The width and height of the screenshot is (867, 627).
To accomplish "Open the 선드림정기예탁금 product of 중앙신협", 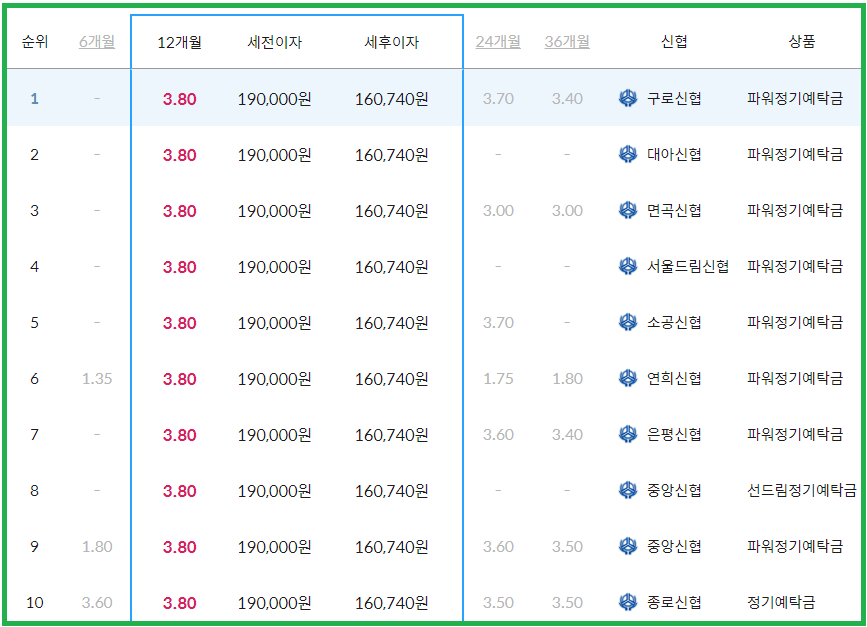I will point(800,491).
